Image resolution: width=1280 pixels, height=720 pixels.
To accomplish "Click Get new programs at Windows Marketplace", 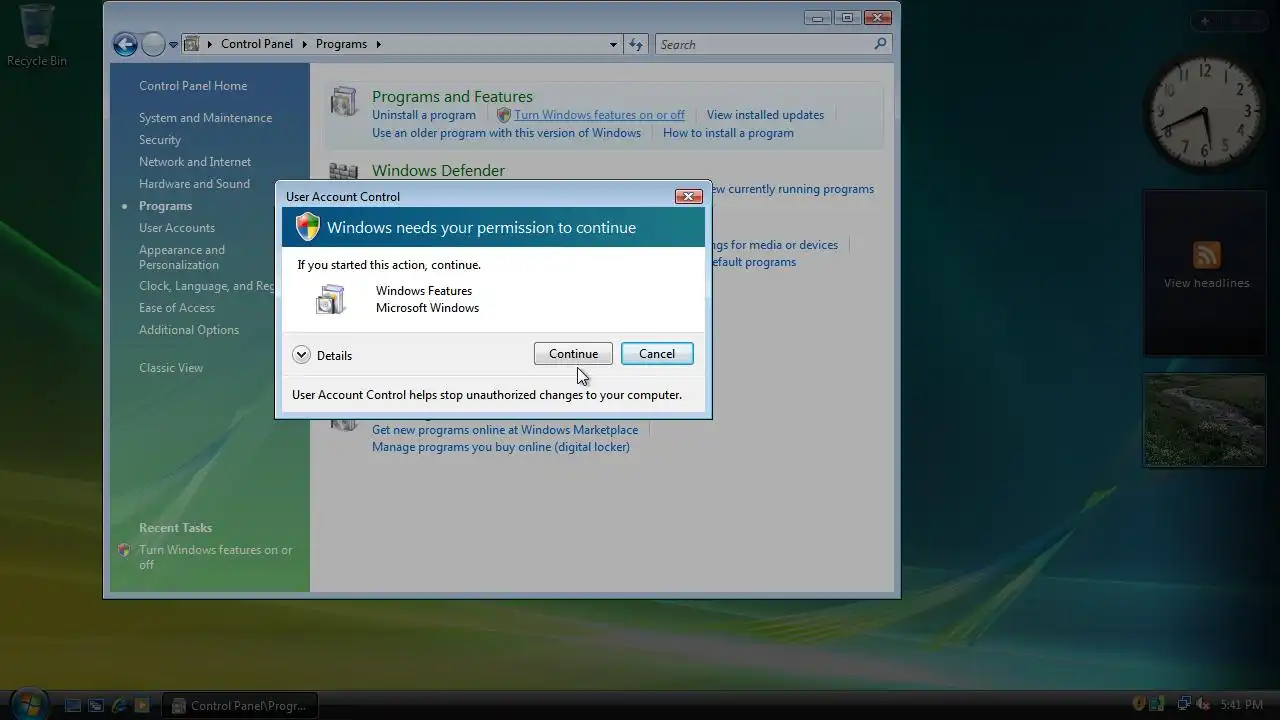I will point(505,430).
